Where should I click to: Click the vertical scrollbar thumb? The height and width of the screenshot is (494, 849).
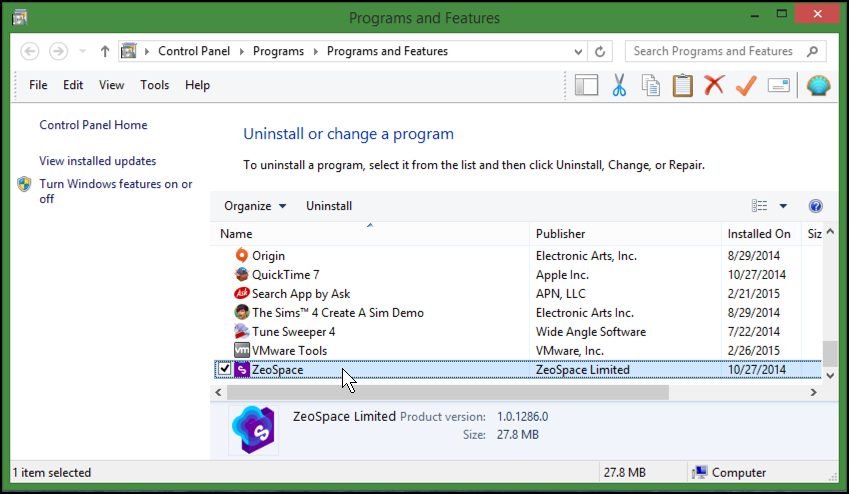tap(830, 353)
